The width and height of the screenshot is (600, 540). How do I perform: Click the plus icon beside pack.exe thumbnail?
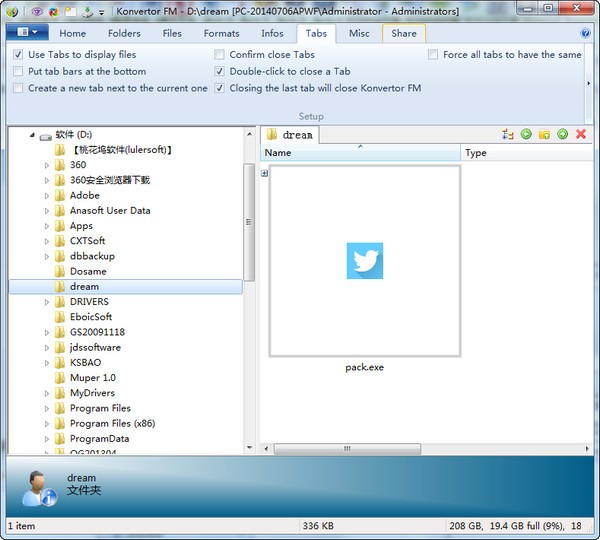pos(264,173)
